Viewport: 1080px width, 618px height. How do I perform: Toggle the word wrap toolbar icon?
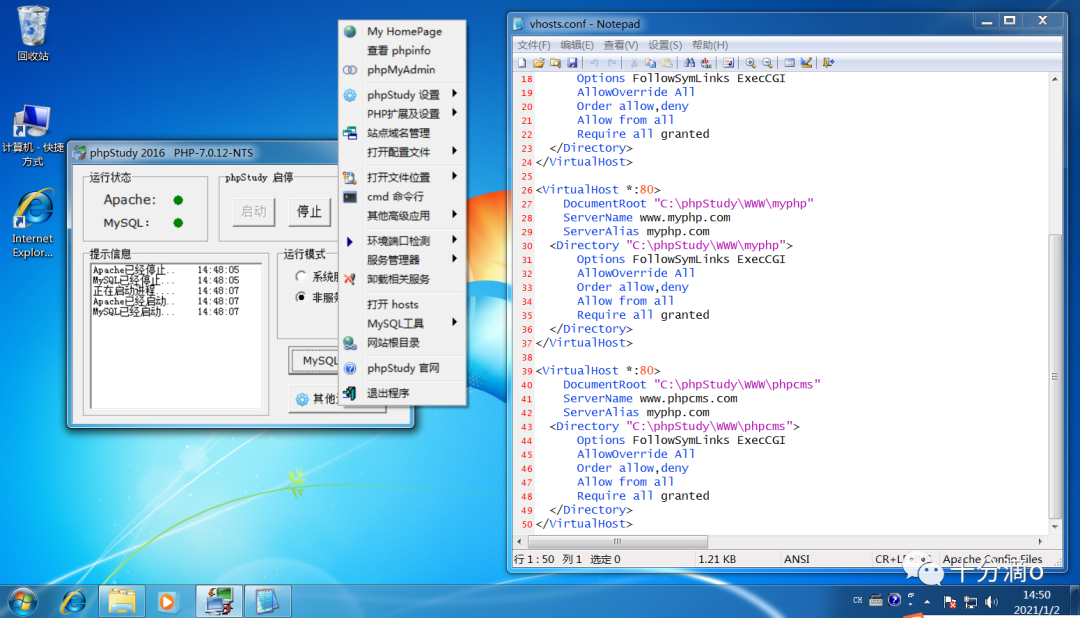728,63
